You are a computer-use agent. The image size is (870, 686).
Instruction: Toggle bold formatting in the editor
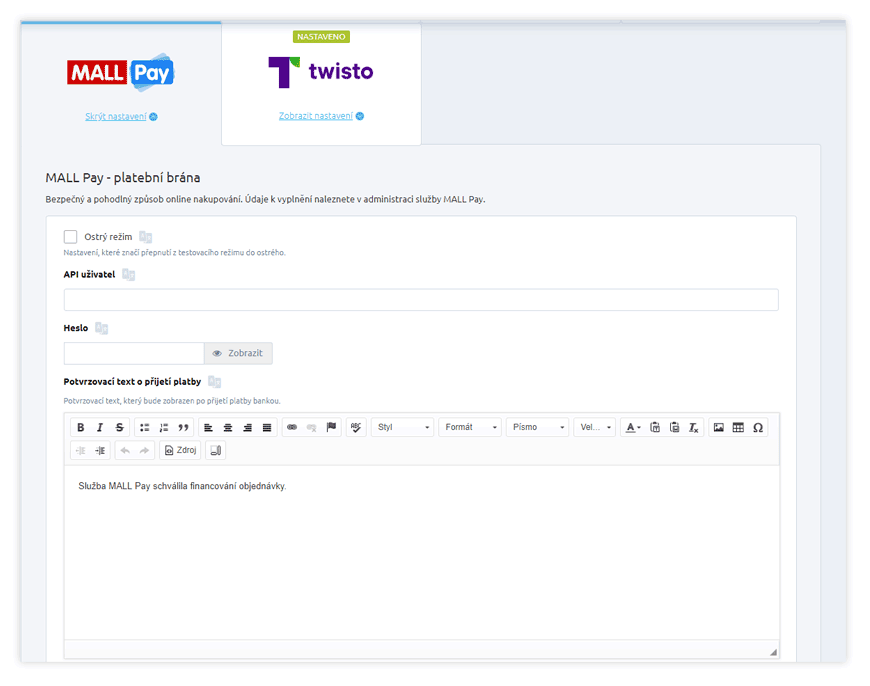pos(80,427)
